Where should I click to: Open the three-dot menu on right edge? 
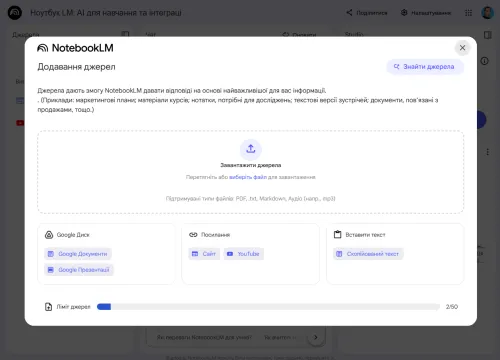pyautogui.click(x=487, y=152)
